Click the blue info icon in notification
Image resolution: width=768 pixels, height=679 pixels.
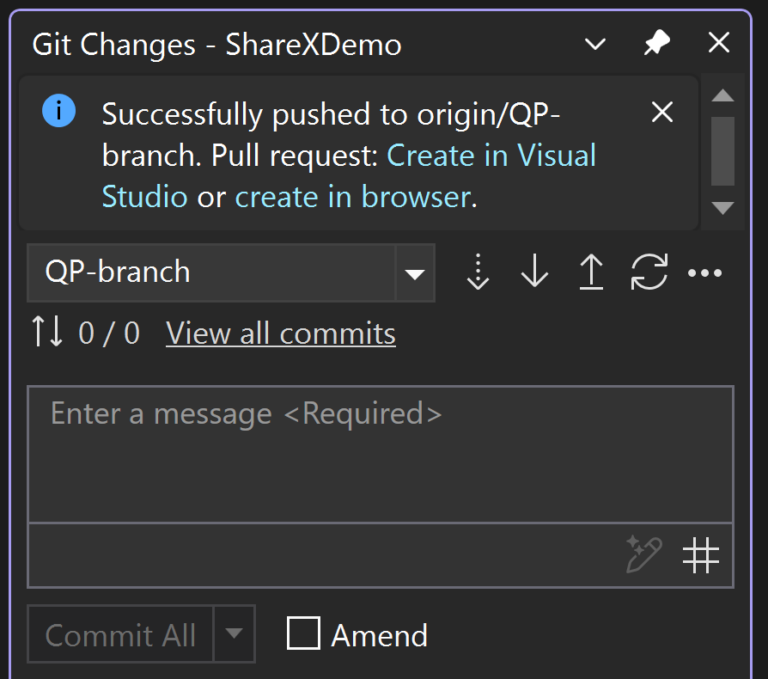click(x=59, y=112)
